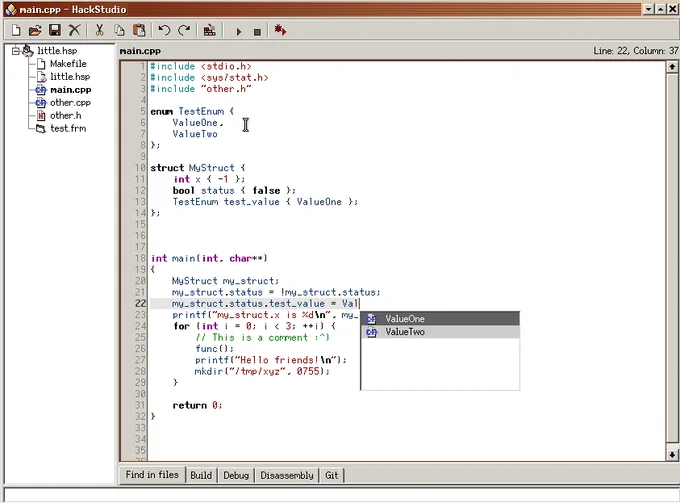Switch to the Find in files tab

pyautogui.click(x=152, y=475)
